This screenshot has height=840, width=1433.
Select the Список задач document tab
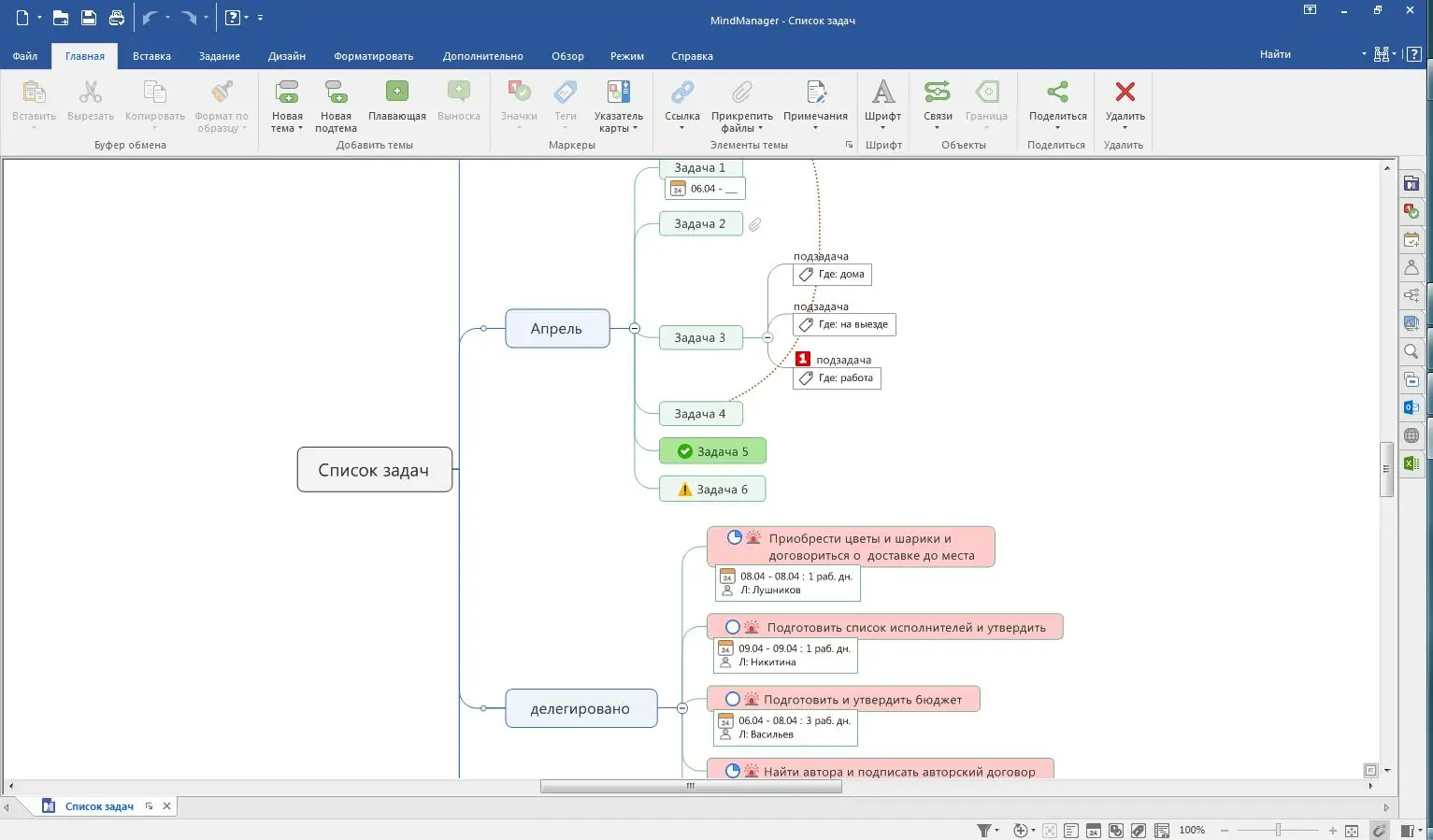point(99,806)
